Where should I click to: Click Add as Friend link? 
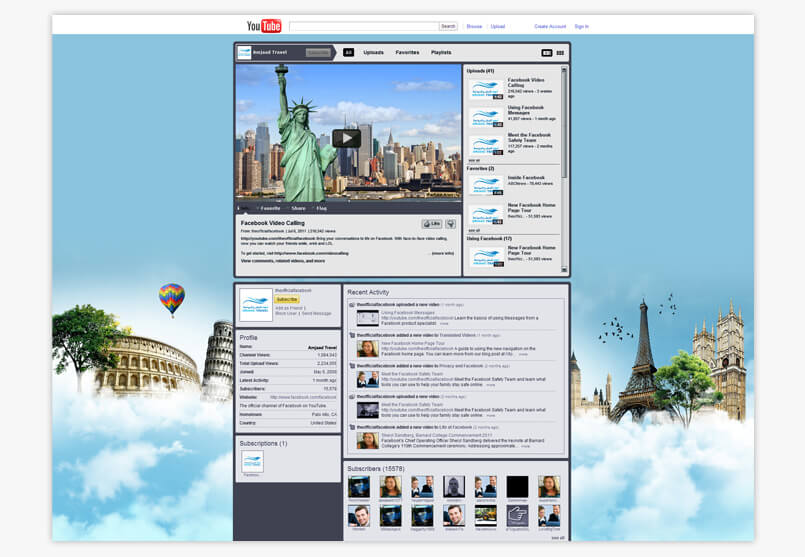[x=290, y=308]
